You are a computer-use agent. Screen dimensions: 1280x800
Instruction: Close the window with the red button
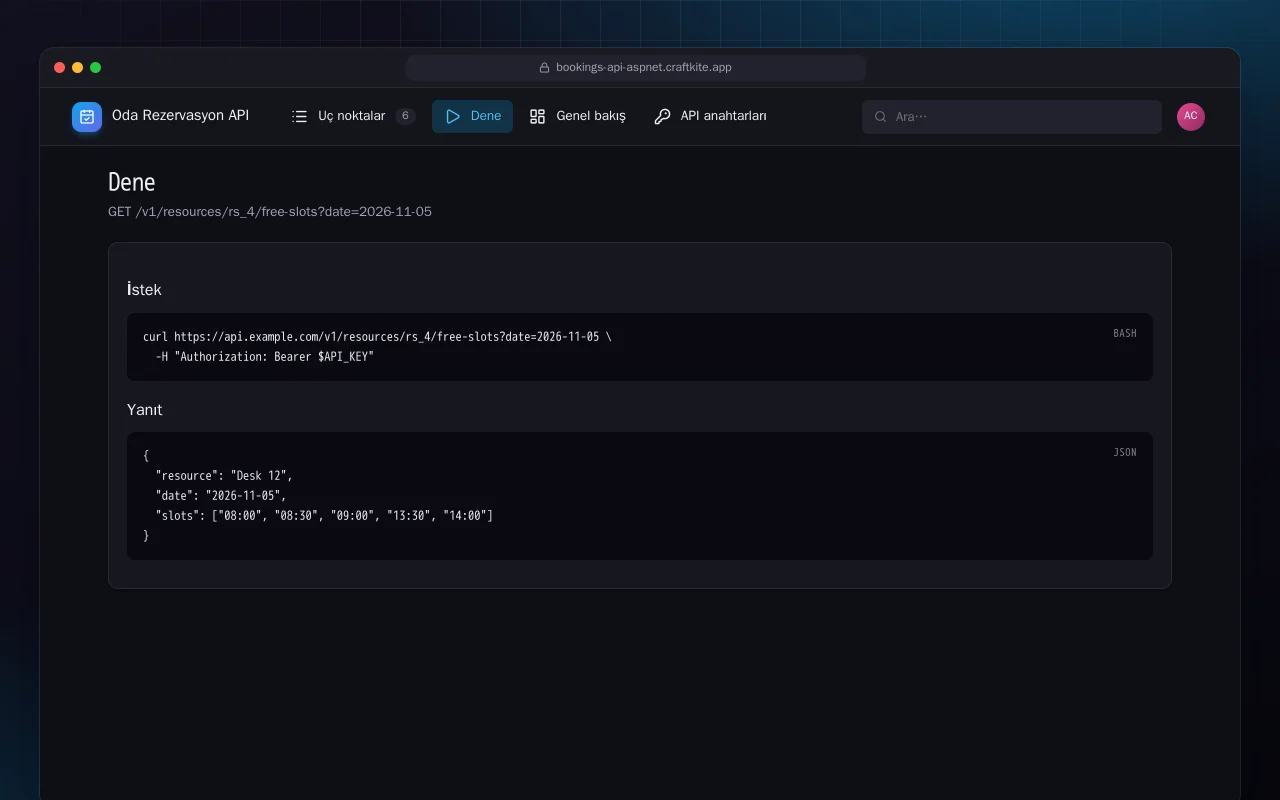(60, 68)
